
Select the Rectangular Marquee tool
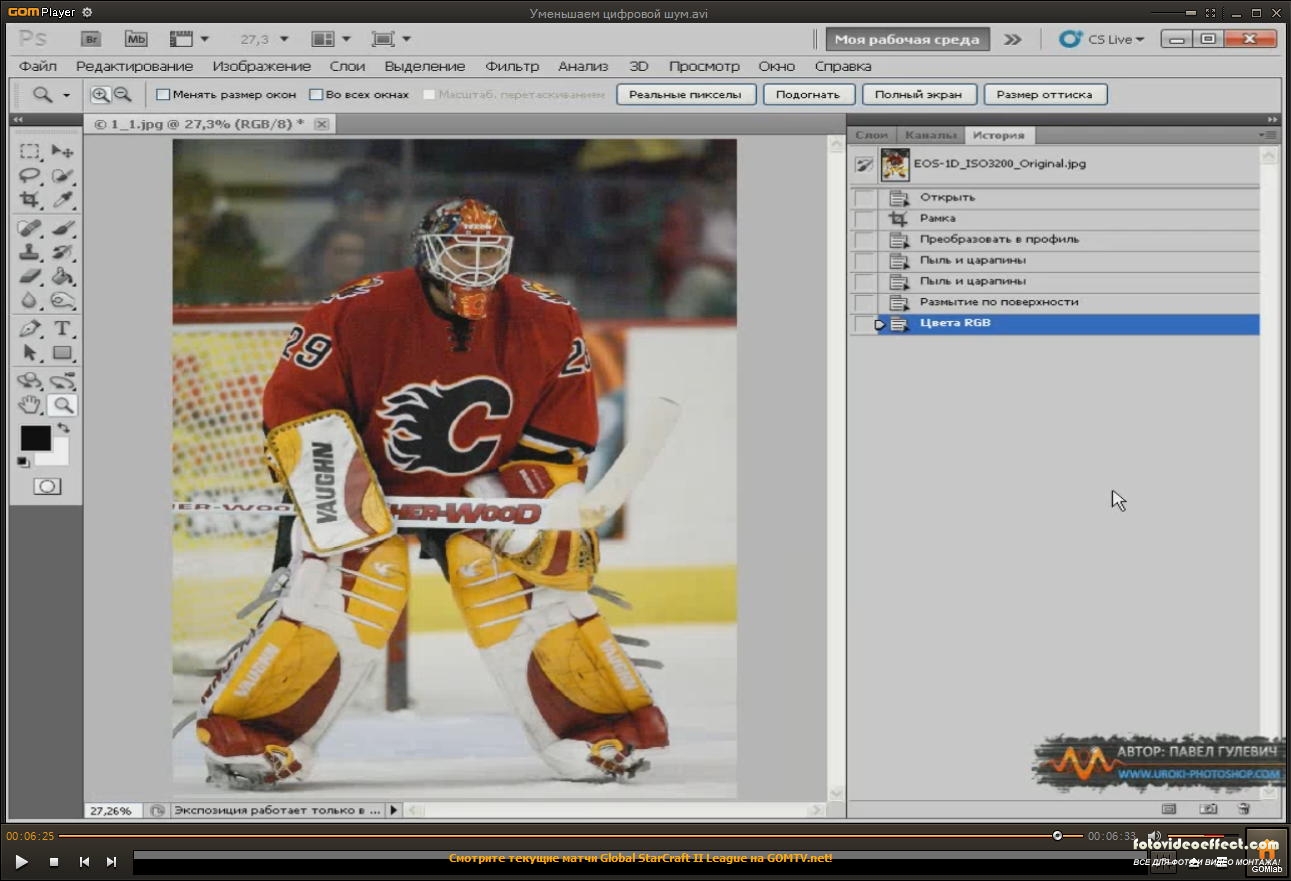point(30,152)
